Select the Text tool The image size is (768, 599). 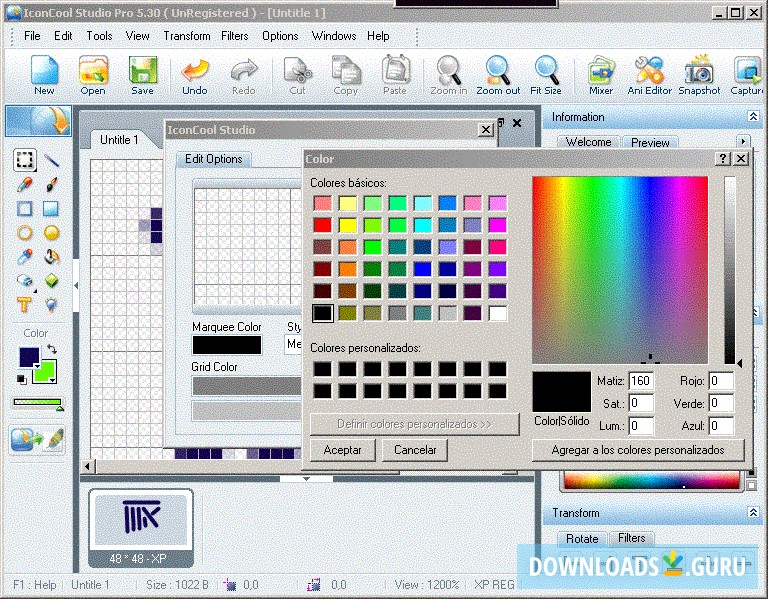tap(24, 305)
